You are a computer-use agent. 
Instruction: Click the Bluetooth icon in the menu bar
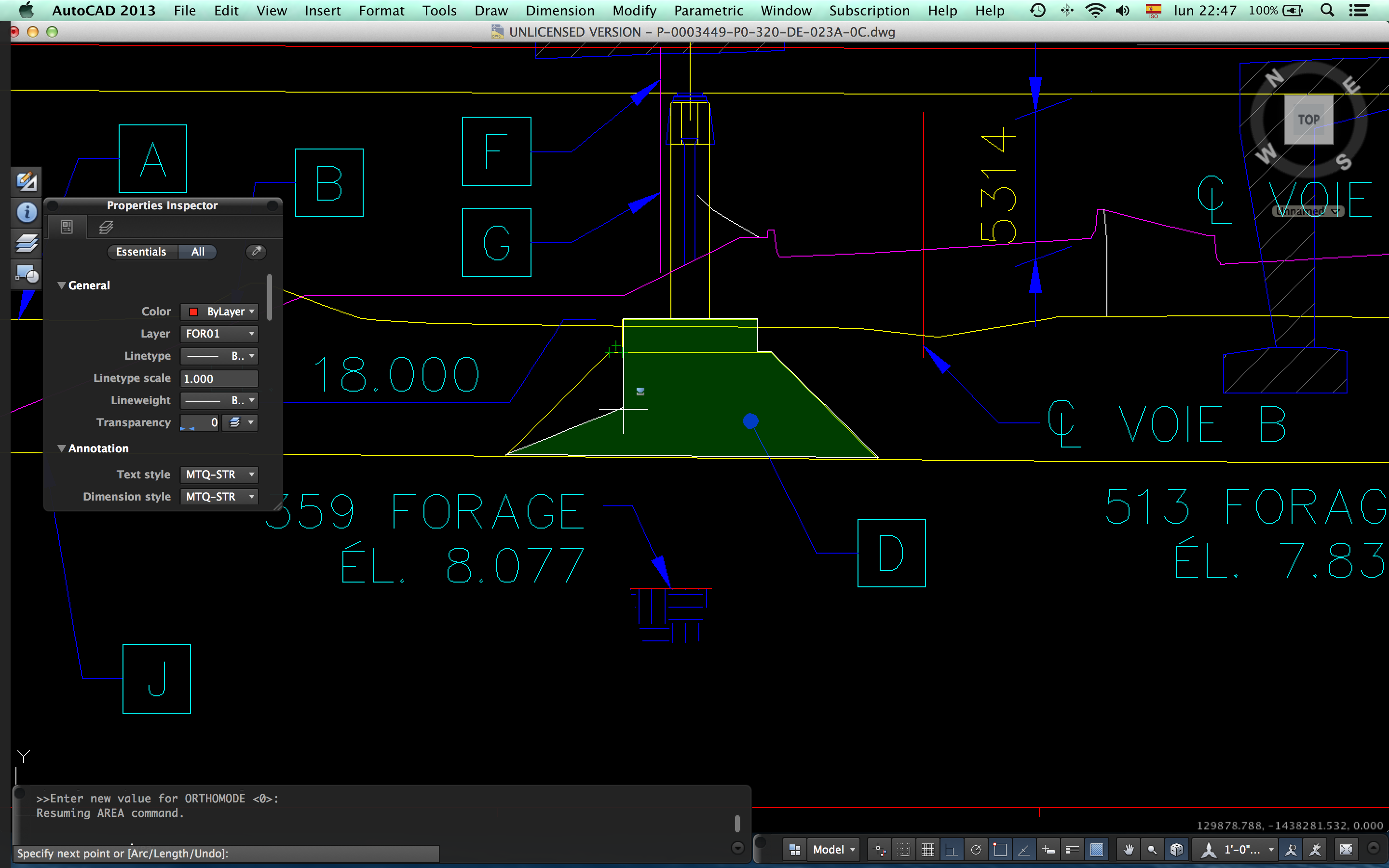click(x=1066, y=10)
